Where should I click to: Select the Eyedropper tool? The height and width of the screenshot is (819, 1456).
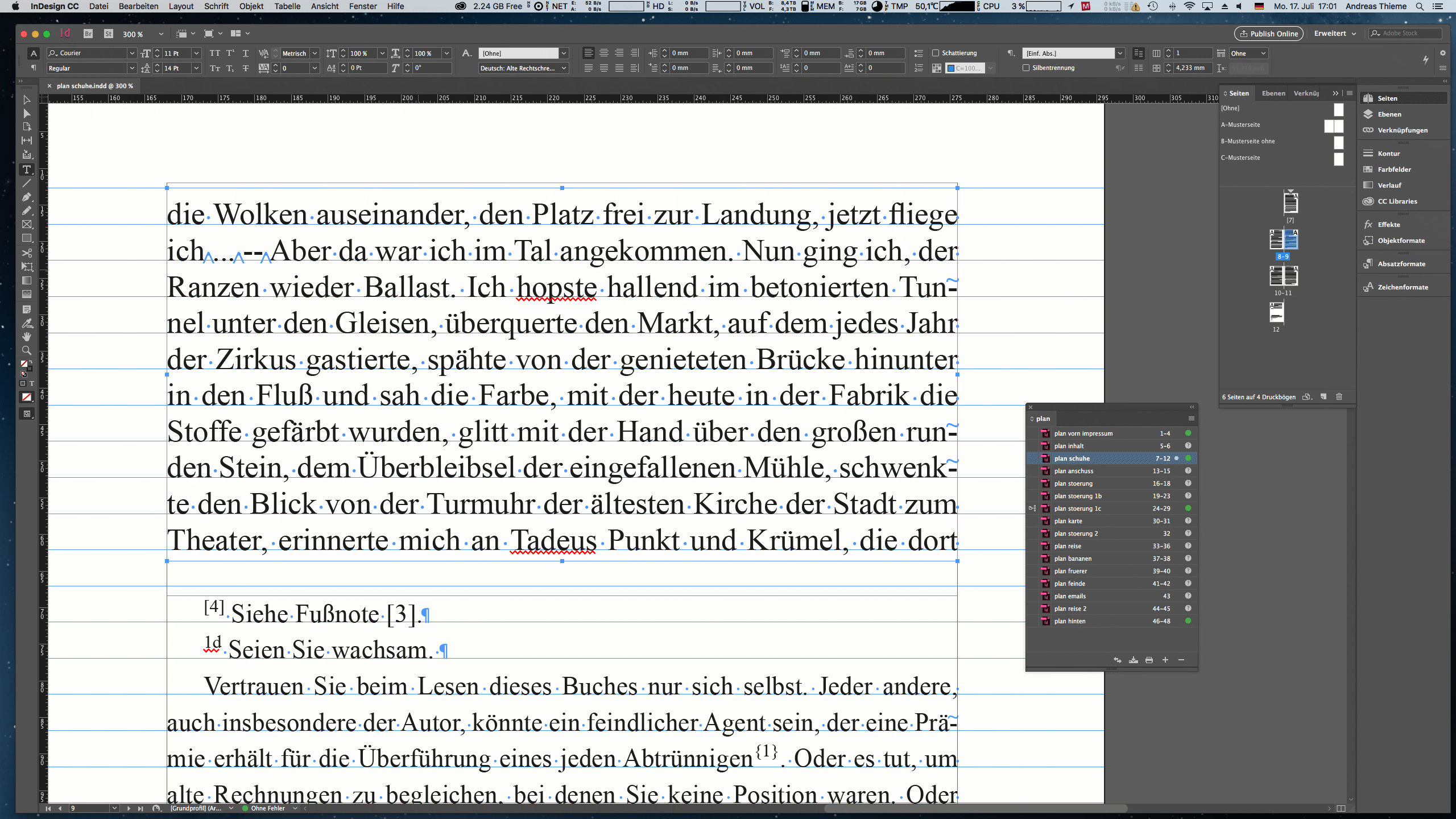tap(26, 323)
